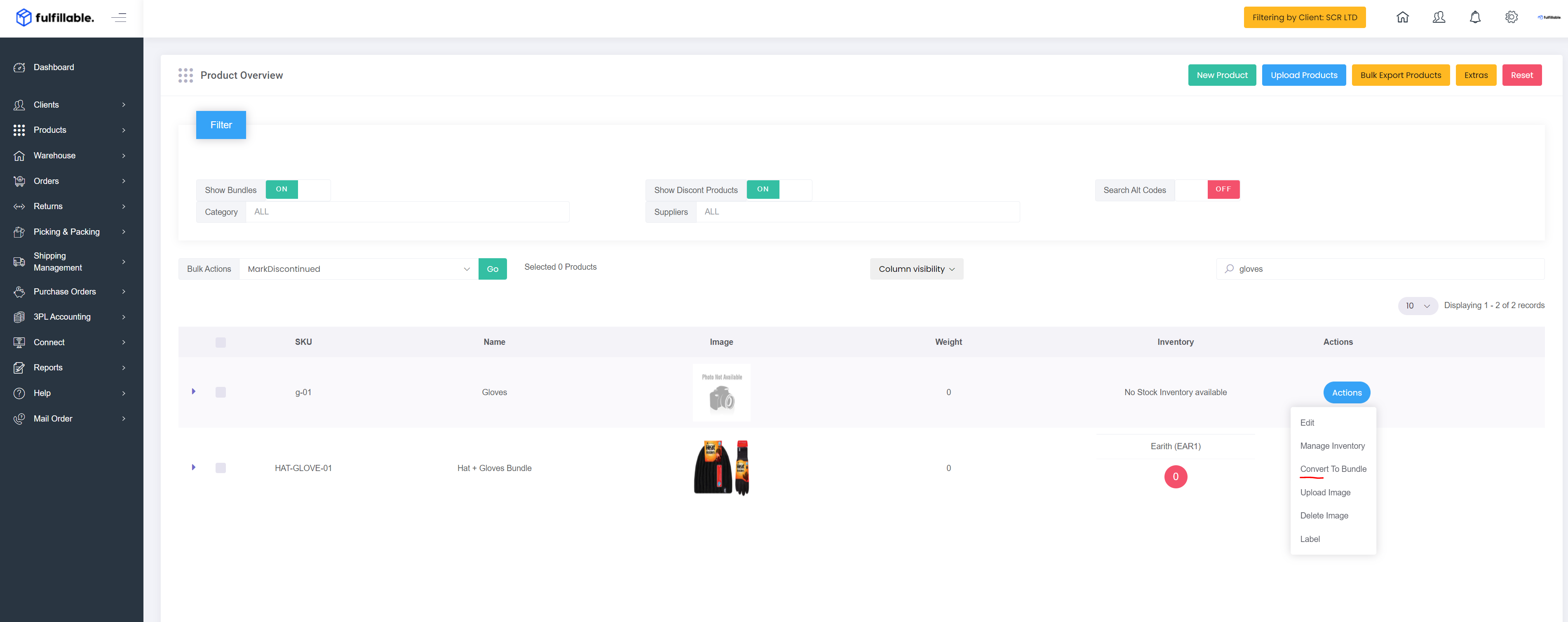Click the Warehouse sidebar icon
Viewport: 1568px width, 622px height.
19,156
